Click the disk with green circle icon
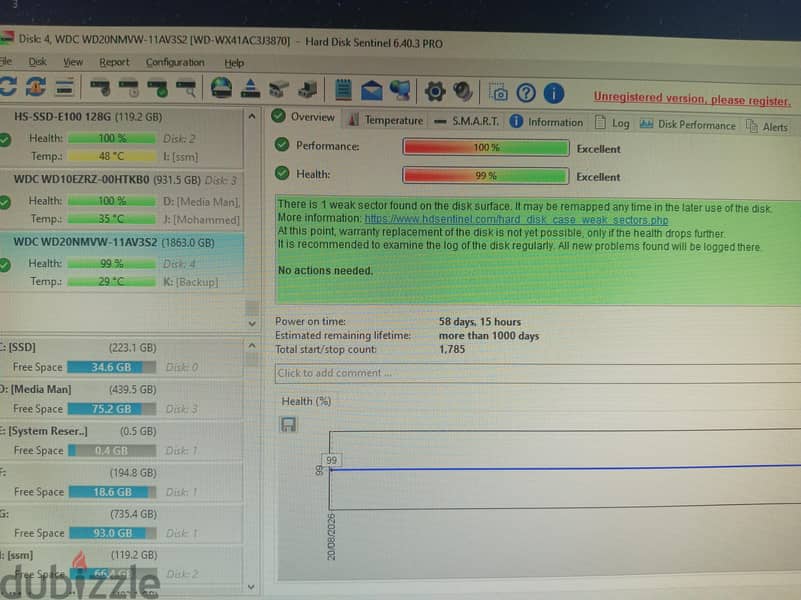Image resolution: width=801 pixels, height=600 pixels. click(158, 88)
